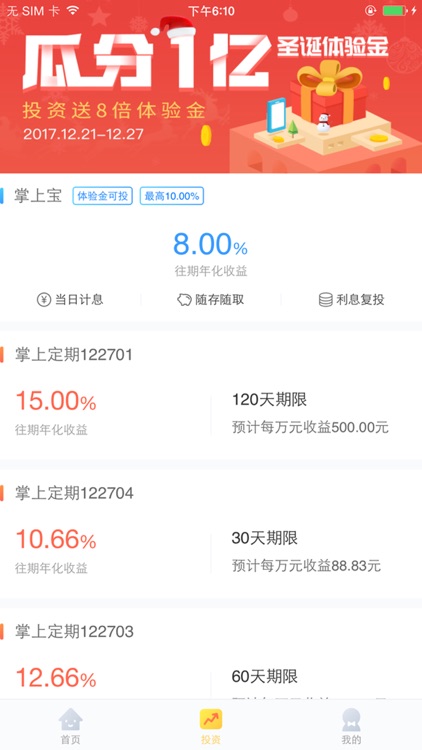Tap the yen circle icon for 当日计息
Image resolution: width=422 pixels, height=750 pixels.
coord(44,300)
